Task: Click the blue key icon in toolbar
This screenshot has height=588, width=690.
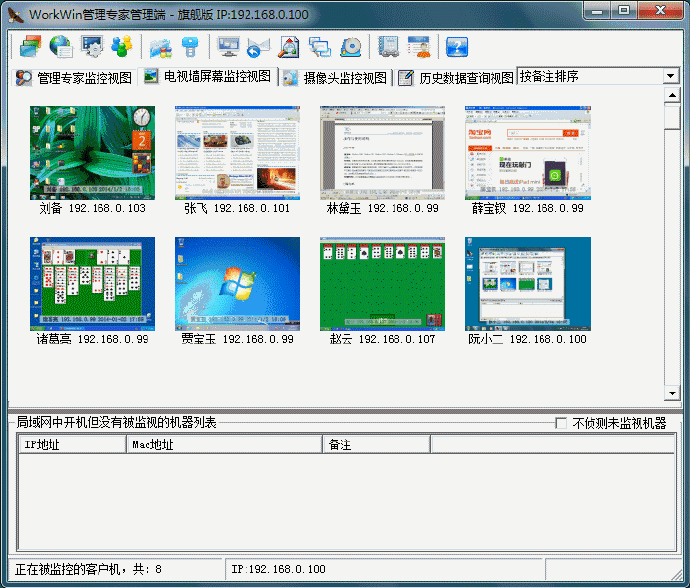Action: click(190, 46)
